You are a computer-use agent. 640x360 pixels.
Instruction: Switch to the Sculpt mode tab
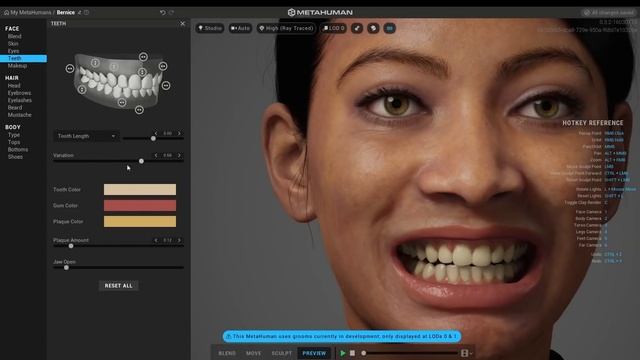282,353
